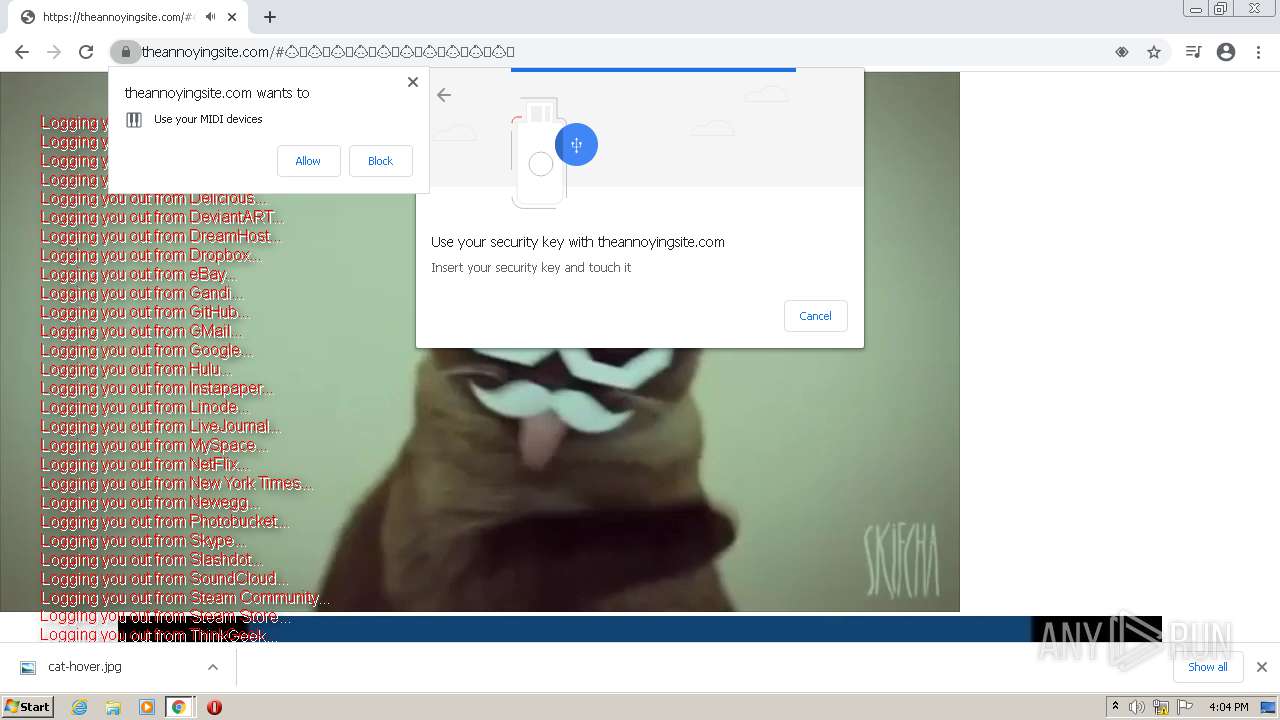
Task: Open the Action Center flag icon
Action: (1185, 707)
